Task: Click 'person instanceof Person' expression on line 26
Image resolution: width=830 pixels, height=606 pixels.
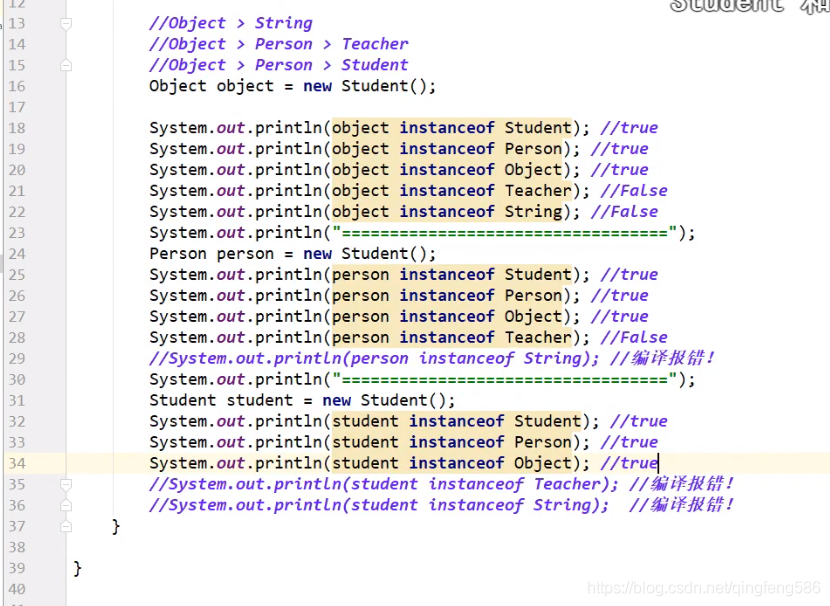Action: (447, 295)
